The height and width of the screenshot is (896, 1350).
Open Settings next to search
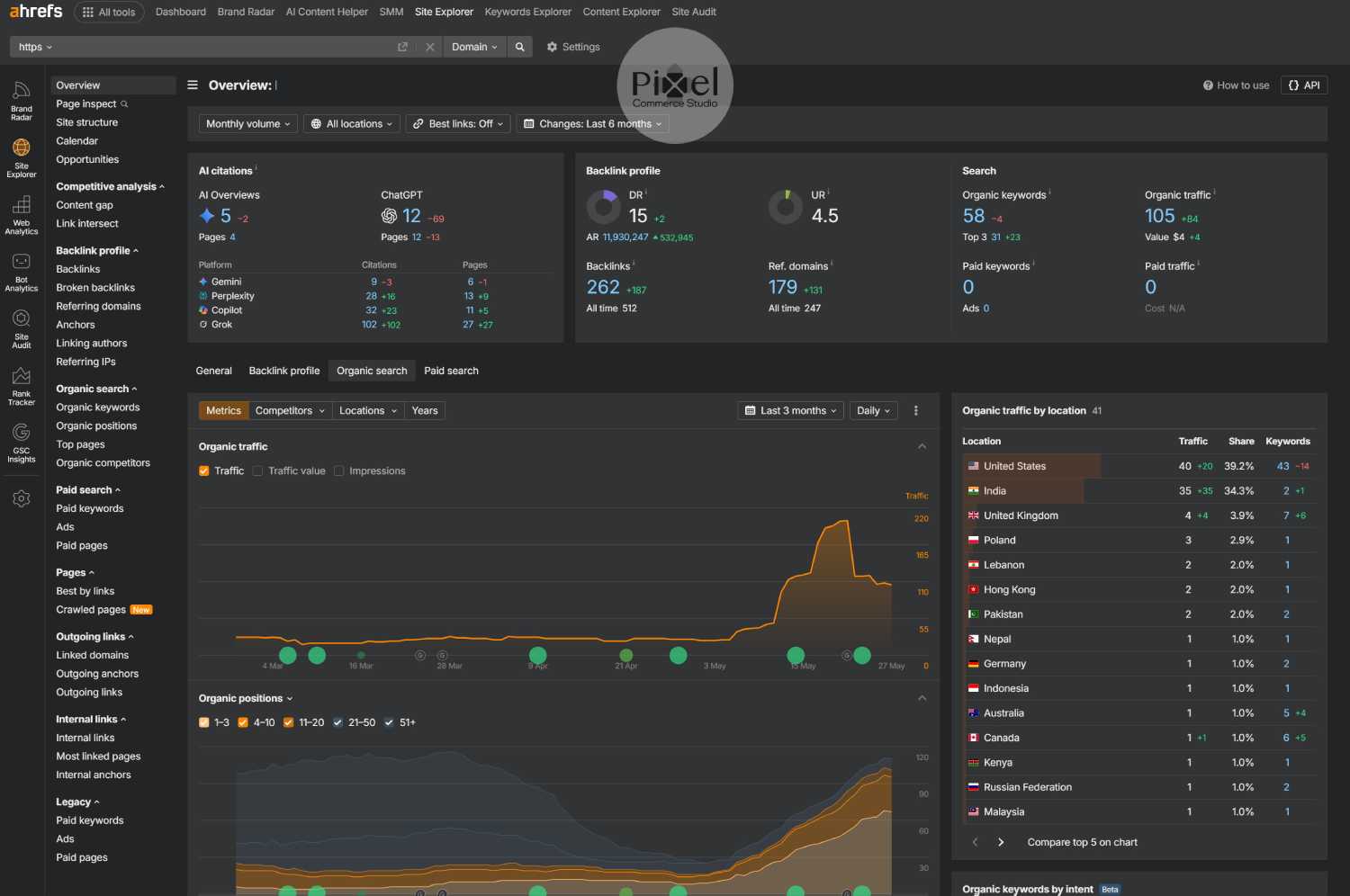(x=573, y=47)
